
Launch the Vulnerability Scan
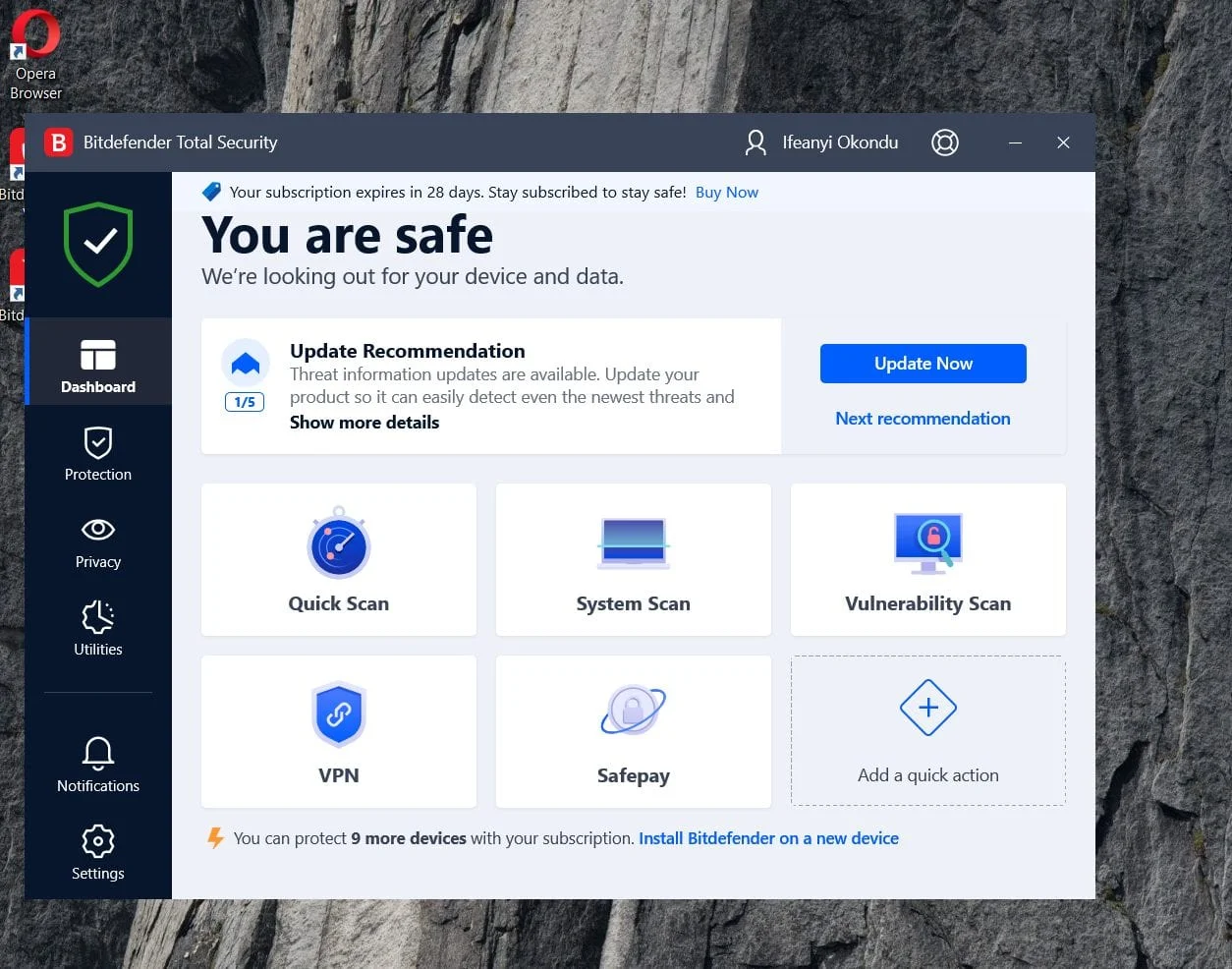click(x=927, y=559)
